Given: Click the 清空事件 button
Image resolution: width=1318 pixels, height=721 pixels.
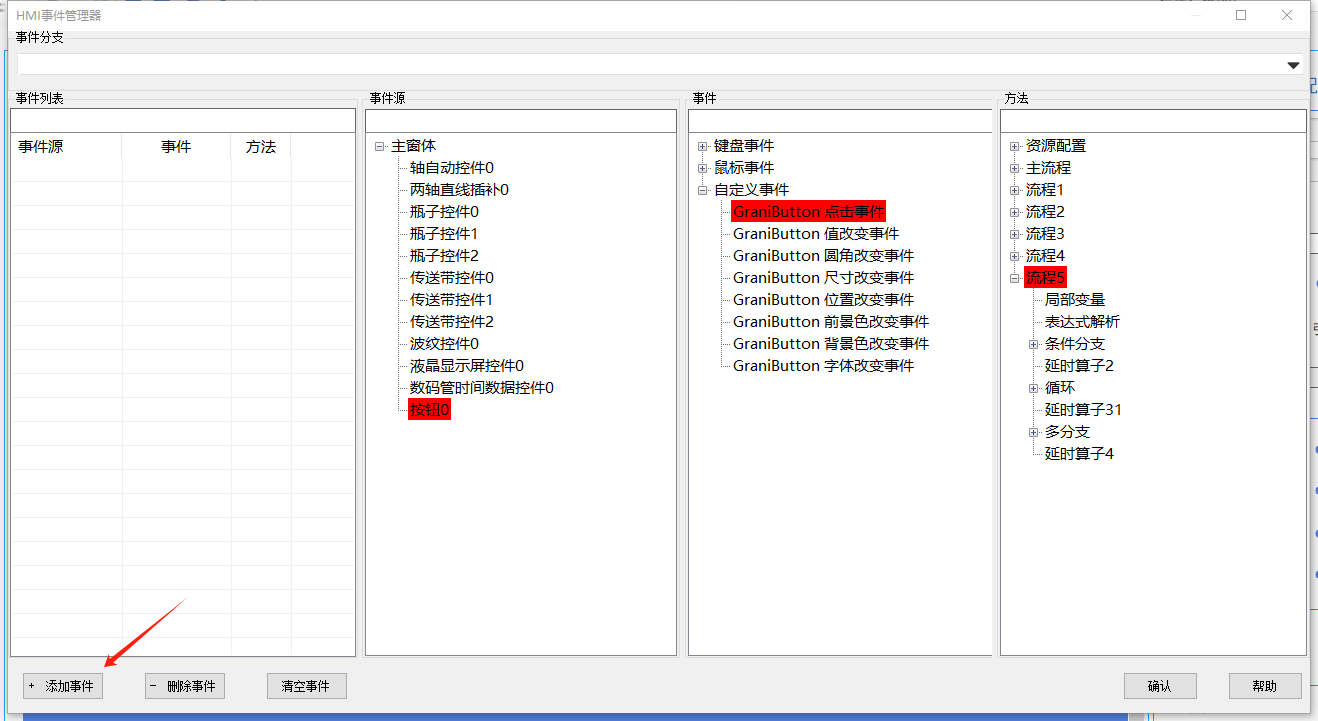Looking at the screenshot, I should tap(307, 686).
